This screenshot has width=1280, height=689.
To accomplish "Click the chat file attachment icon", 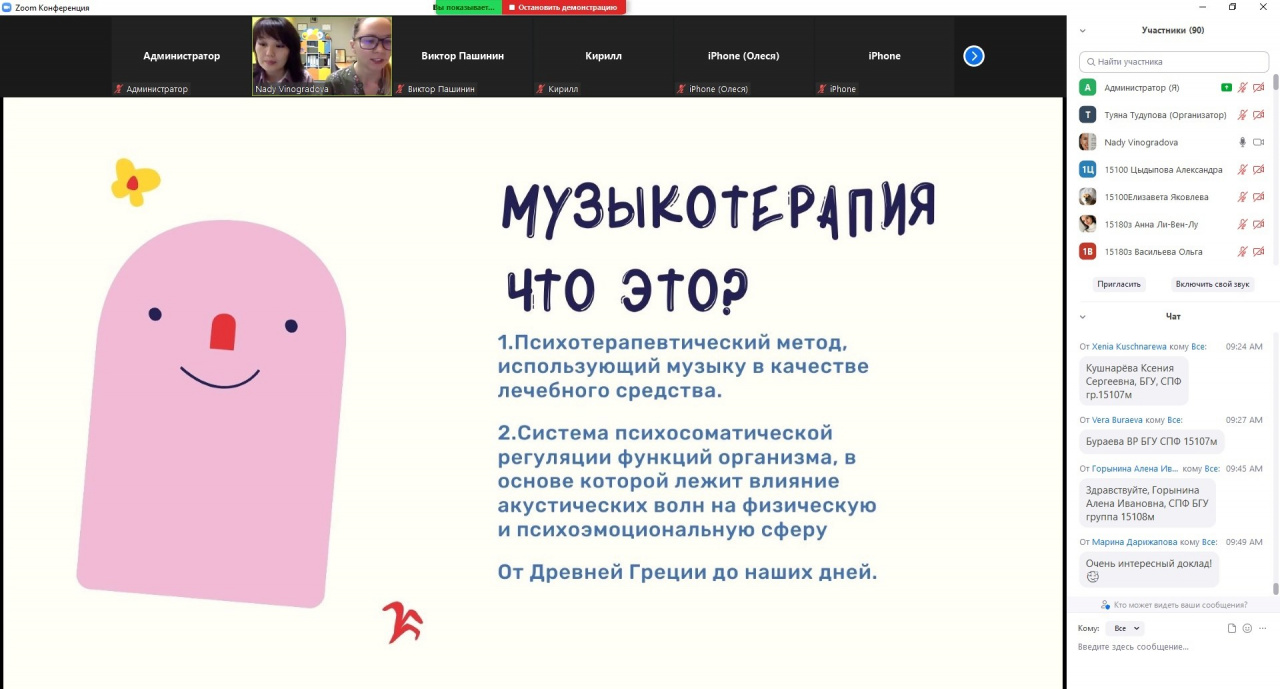I will point(1232,628).
